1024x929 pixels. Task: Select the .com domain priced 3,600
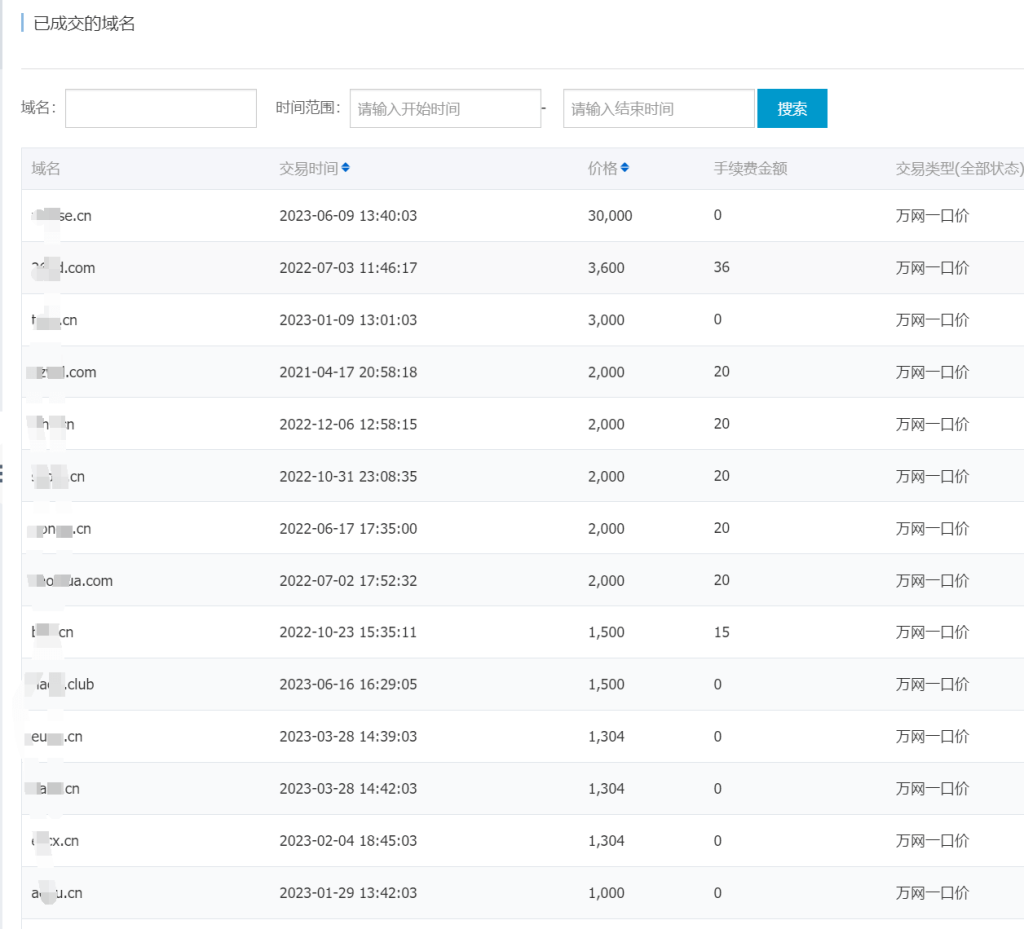coord(63,268)
